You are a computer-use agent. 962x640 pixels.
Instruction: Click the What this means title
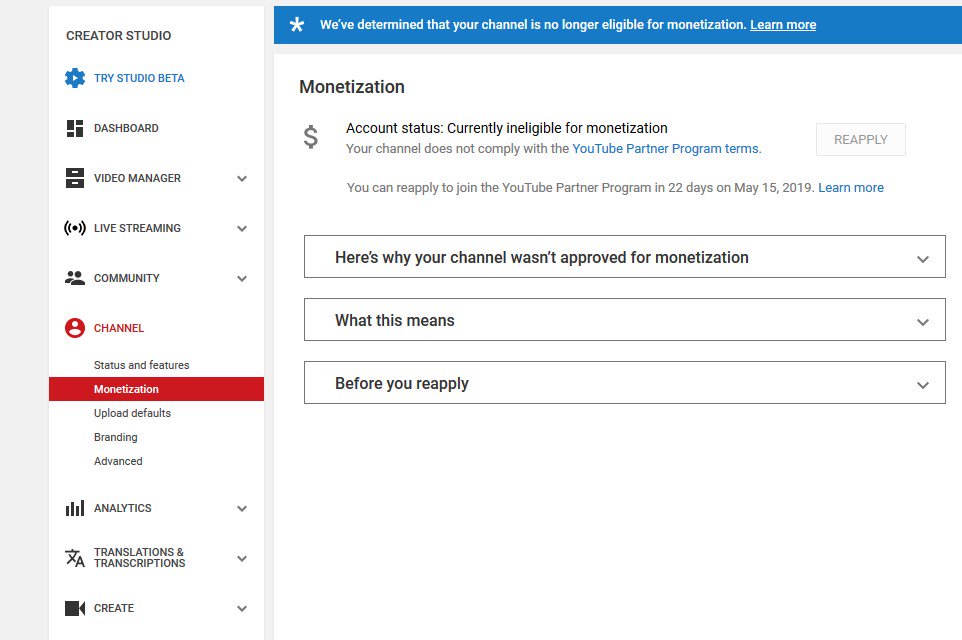[x=394, y=321]
